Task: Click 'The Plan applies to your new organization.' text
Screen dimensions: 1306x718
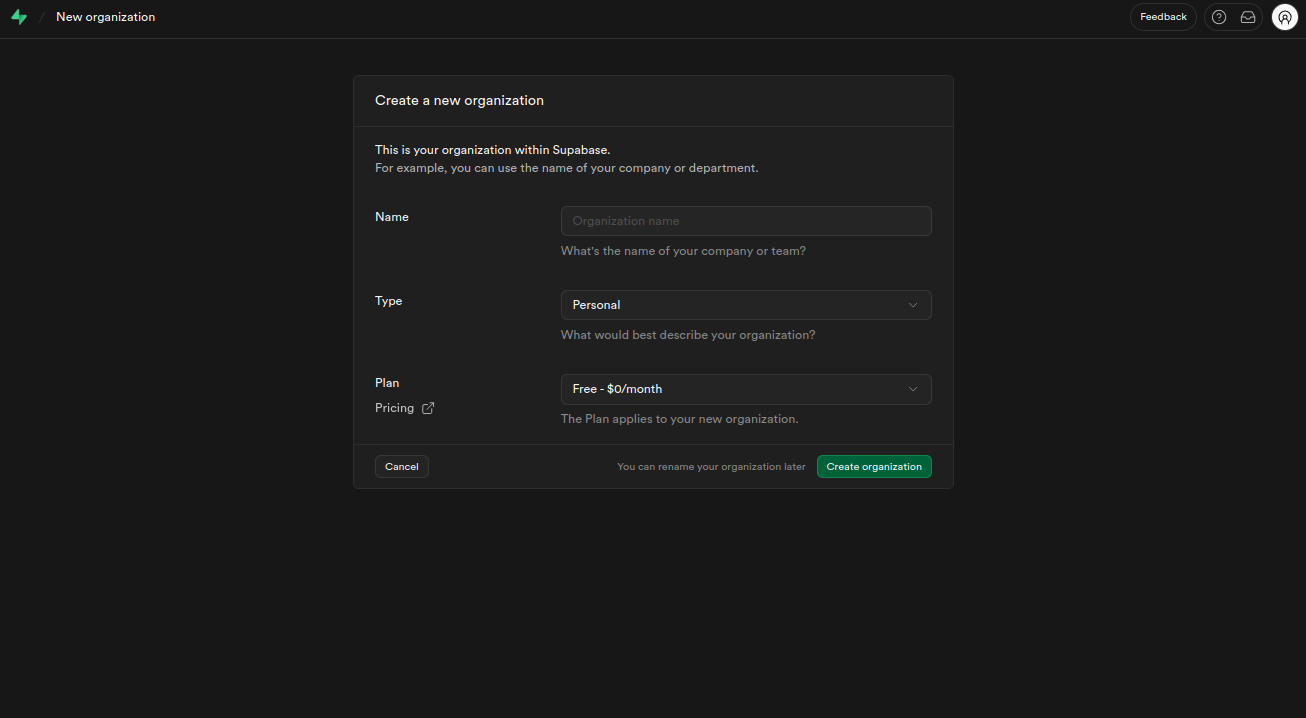Action: [679, 419]
